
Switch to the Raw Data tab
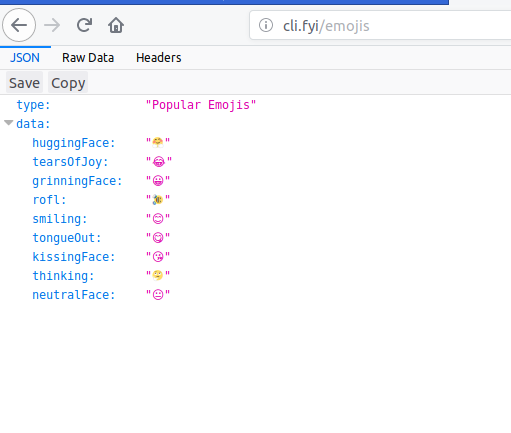pos(88,58)
